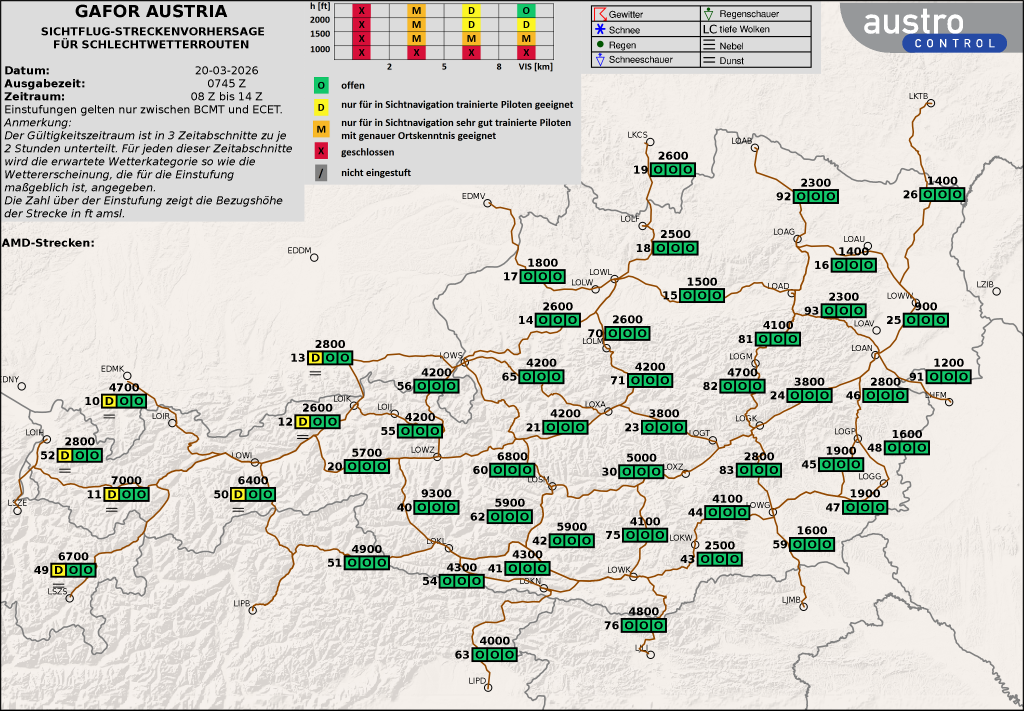Click the Dunst mist legend symbol
This screenshot has height=711, width=1024.
point(708,61)
